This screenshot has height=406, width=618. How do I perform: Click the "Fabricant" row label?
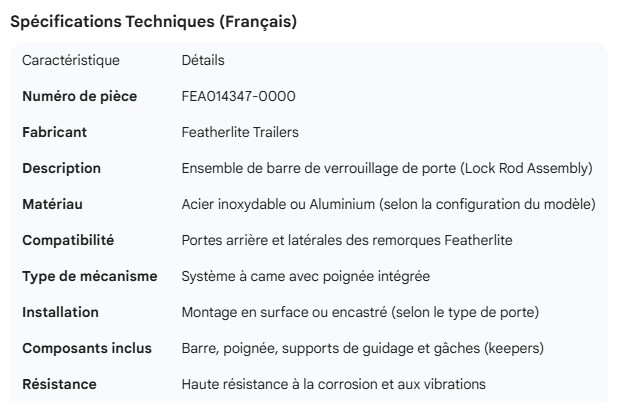(55, 132)
